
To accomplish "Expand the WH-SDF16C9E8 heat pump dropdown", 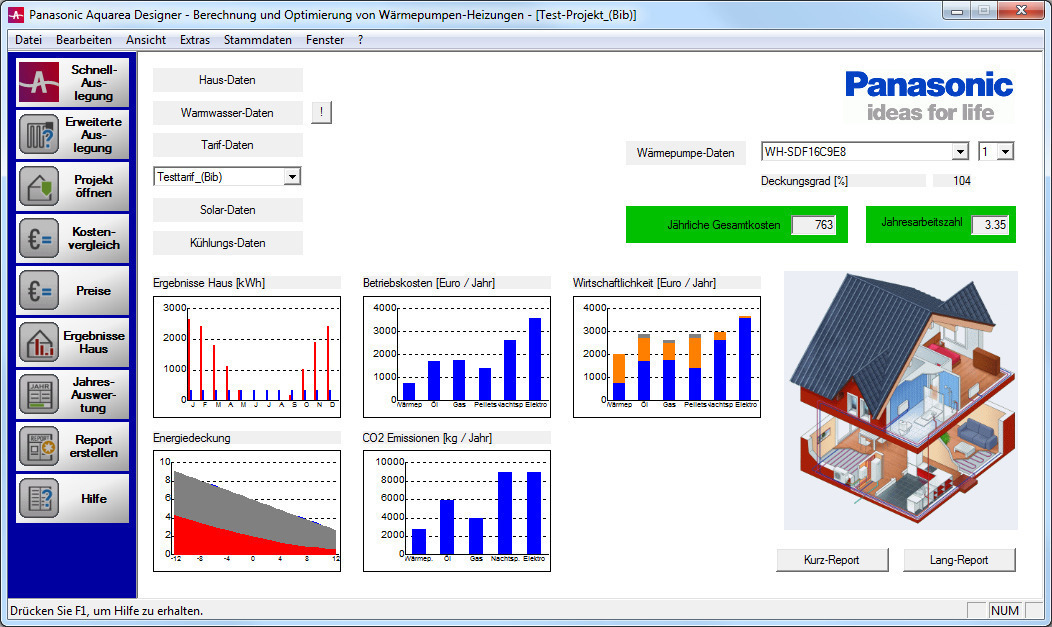I will point(960,152).
